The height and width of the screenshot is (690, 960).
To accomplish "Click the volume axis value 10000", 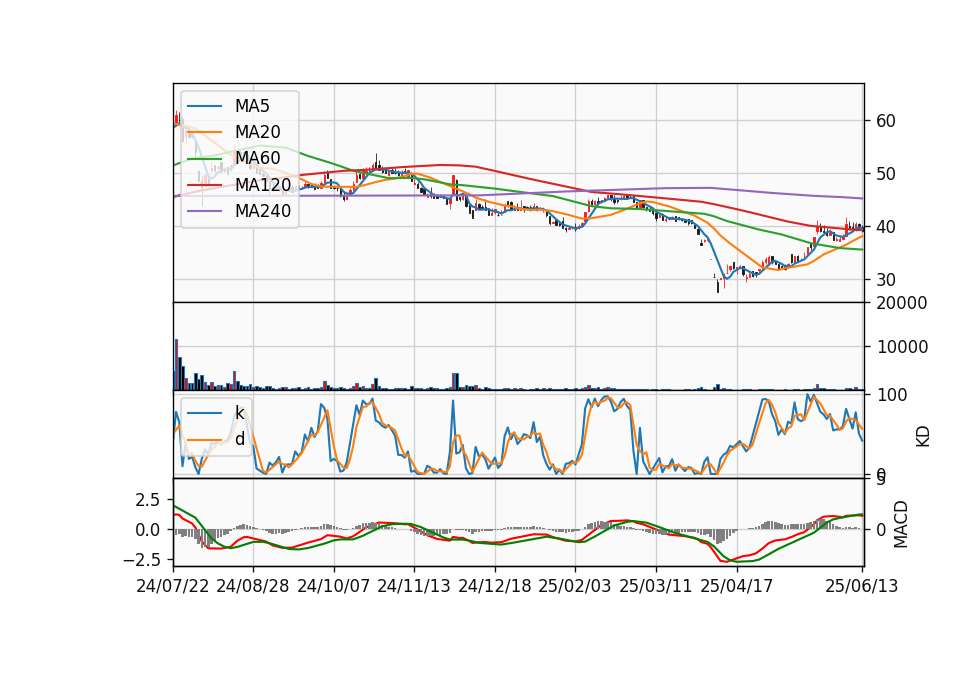I will coord(902,347).
